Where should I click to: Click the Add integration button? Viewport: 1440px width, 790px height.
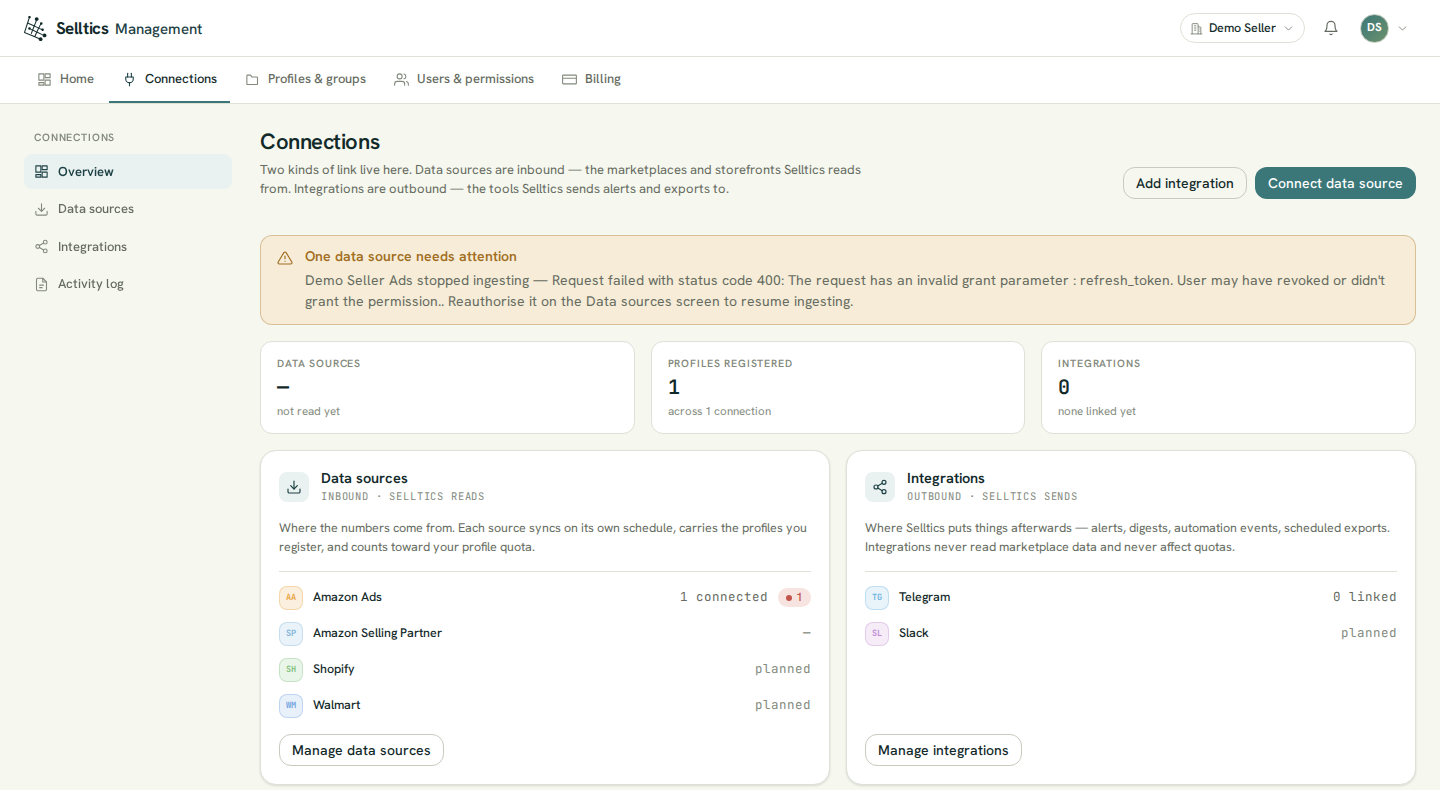click(x=1185, y=183)
